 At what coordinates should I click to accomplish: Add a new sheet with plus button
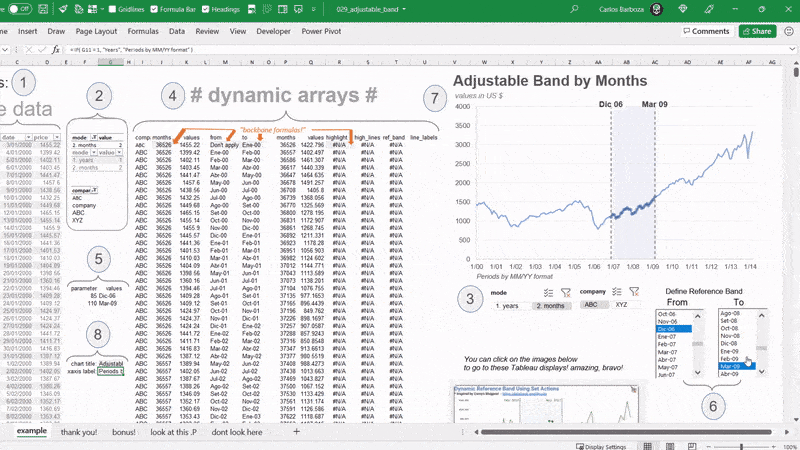296,432
